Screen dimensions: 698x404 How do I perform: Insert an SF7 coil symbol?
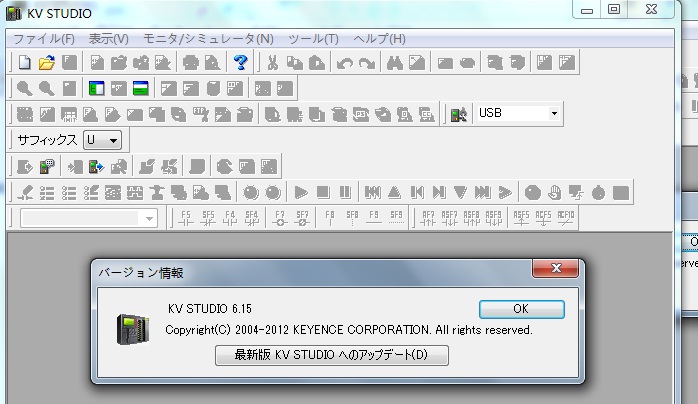(x=302, y=218)
